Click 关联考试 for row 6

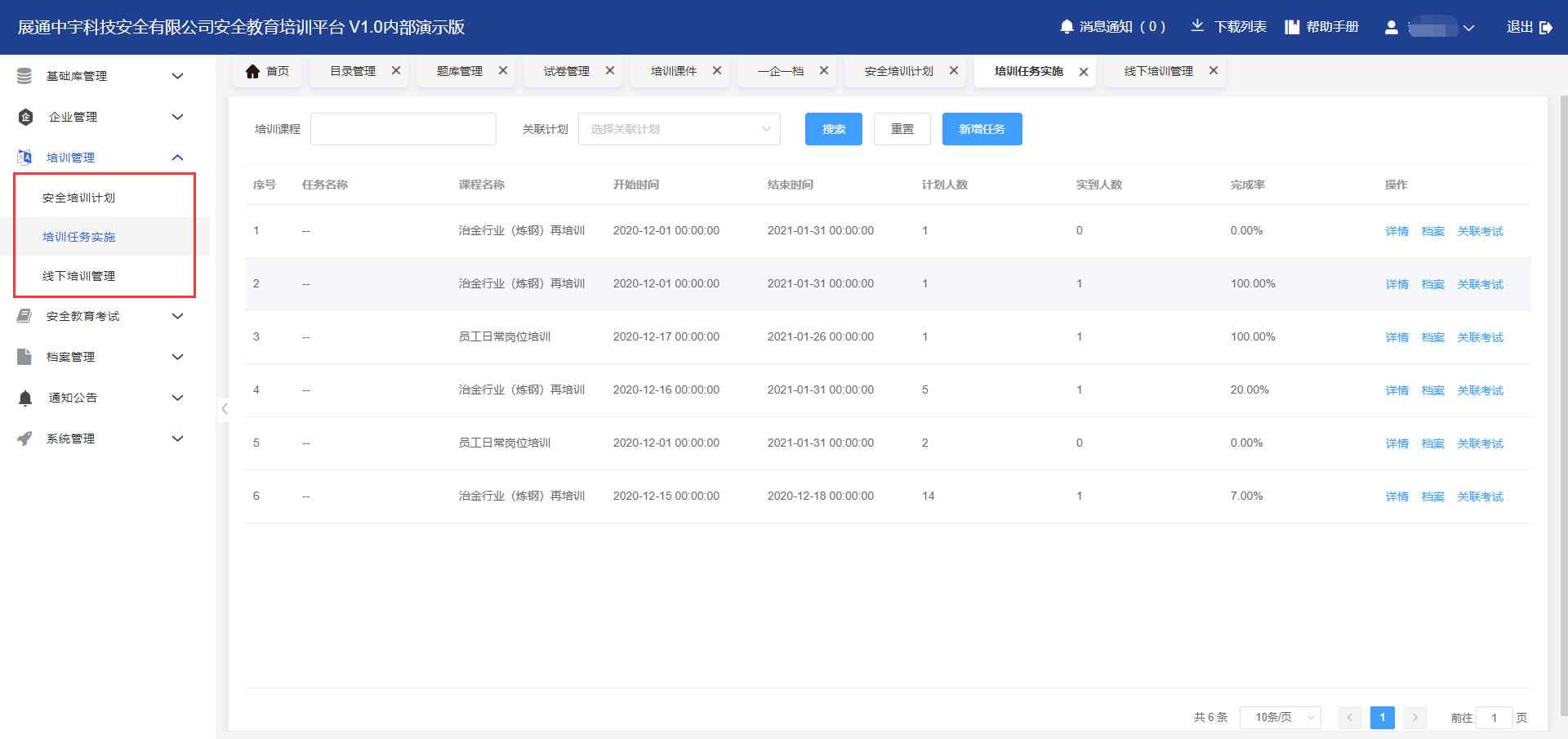pos(1481,496)
